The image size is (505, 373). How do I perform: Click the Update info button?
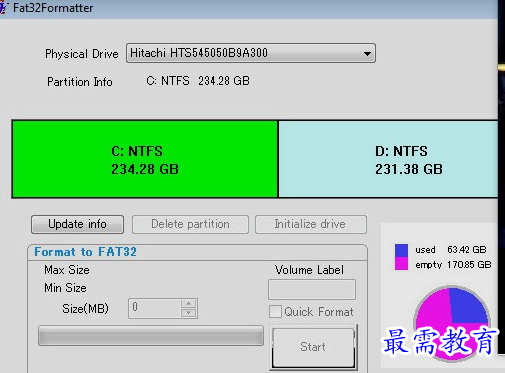pos(77,224)
